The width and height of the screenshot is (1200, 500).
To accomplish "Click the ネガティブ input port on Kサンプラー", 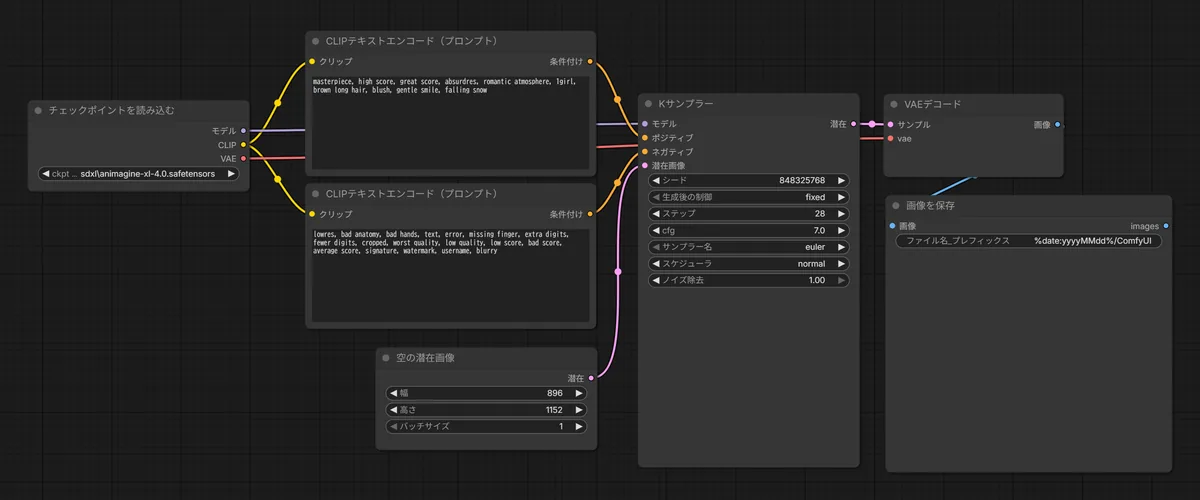I will point(645,152).
